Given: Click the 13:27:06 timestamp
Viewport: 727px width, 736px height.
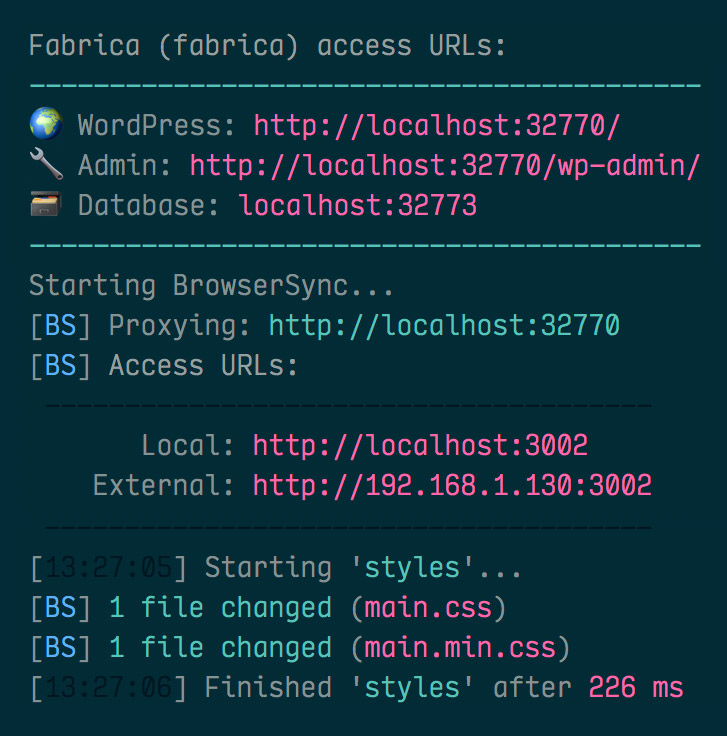Looking at the screenshot, I should (x=108, y=688).
